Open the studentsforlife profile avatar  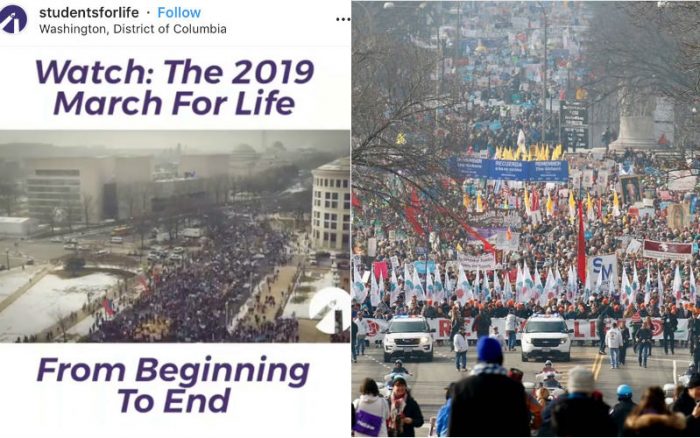[x=12, y=19]
